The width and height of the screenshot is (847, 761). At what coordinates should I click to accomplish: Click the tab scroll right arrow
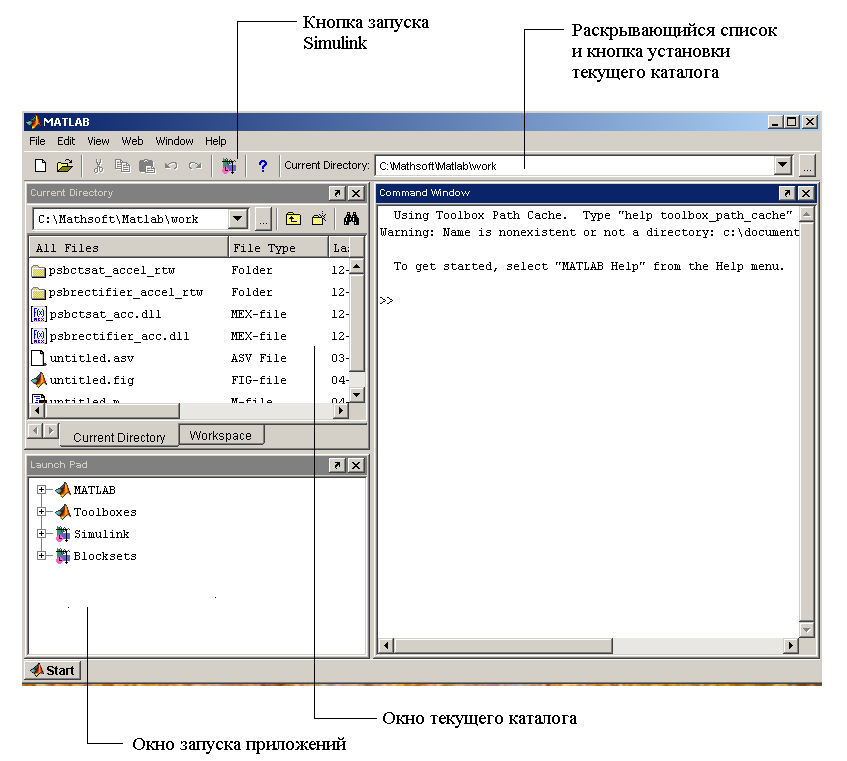point(51,430)
